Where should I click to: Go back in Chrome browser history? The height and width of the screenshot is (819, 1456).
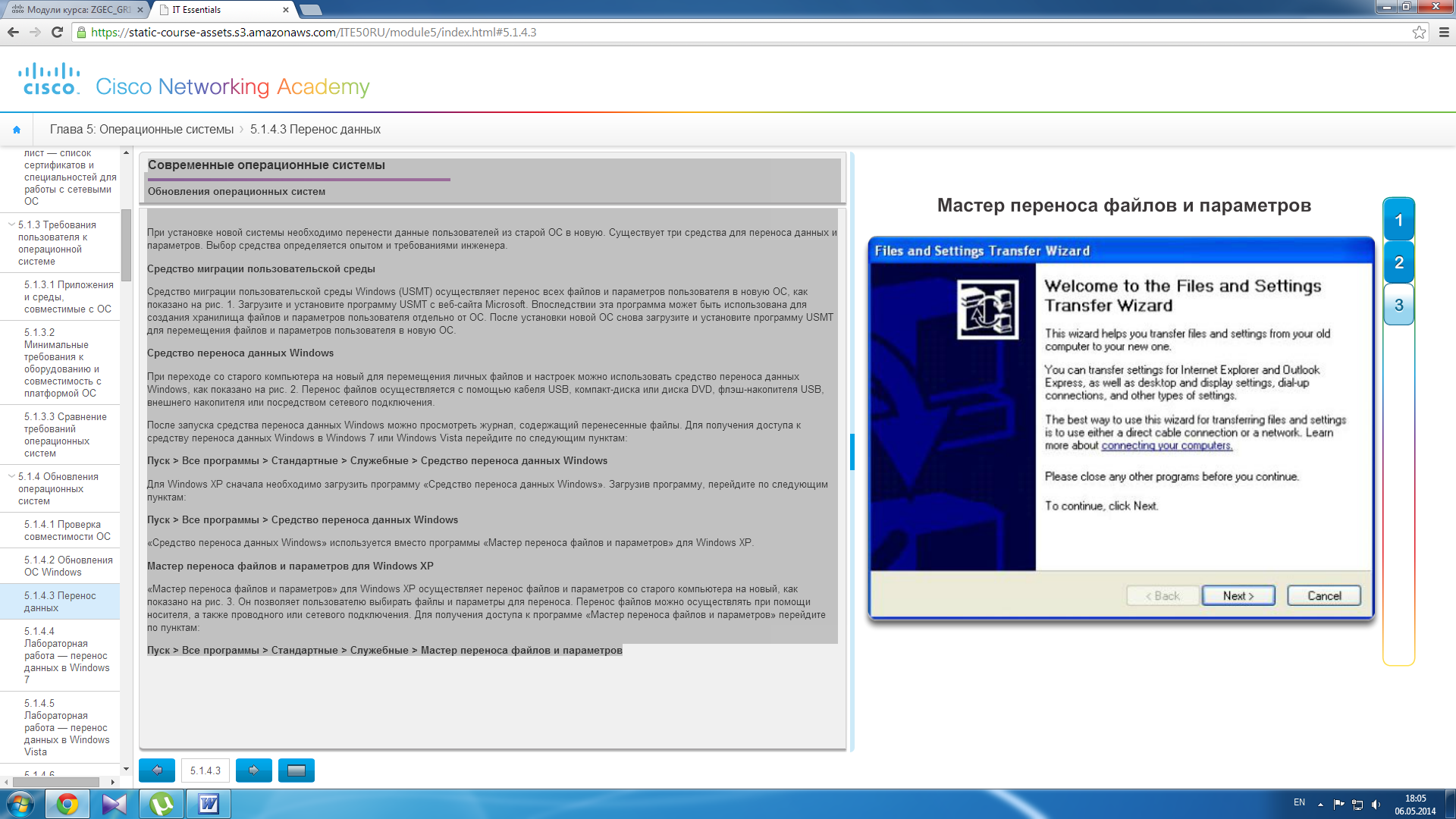tap(13, 32)
